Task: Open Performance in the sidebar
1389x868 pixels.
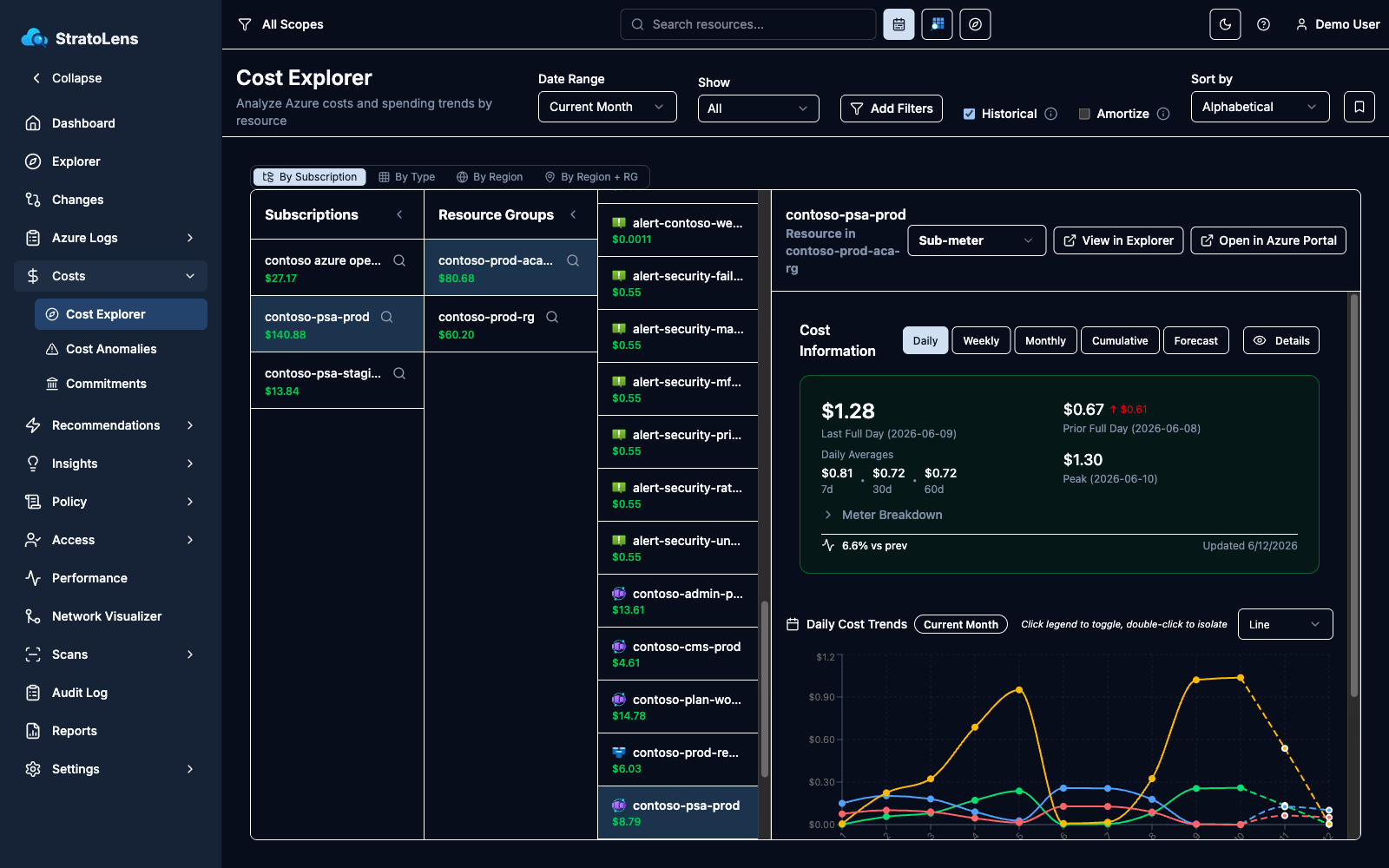Action: click(x=110, y=578)
